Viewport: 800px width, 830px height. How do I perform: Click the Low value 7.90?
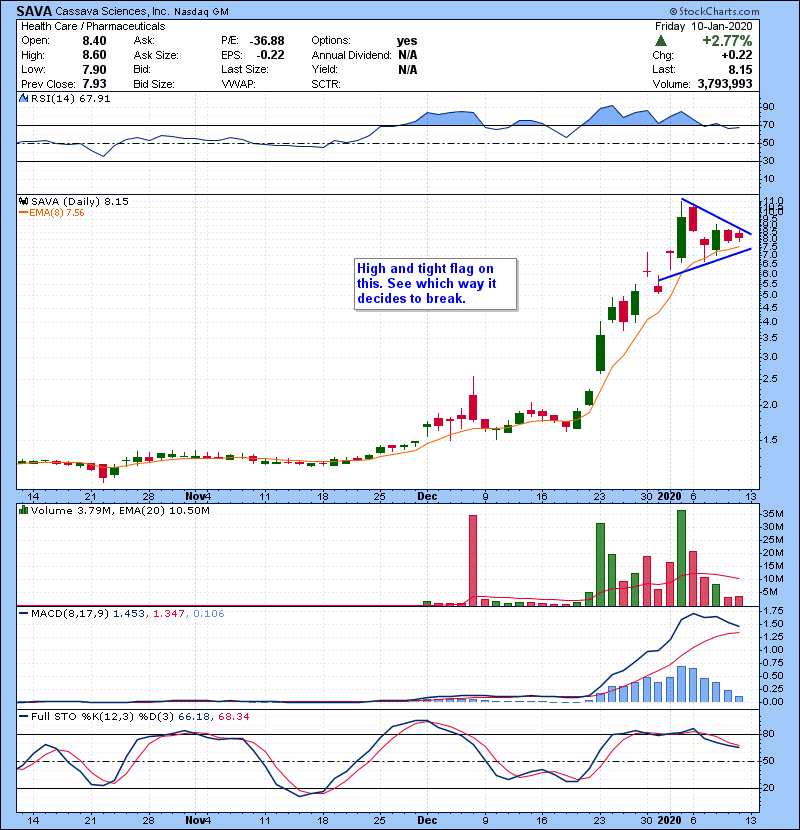[94, 69]
